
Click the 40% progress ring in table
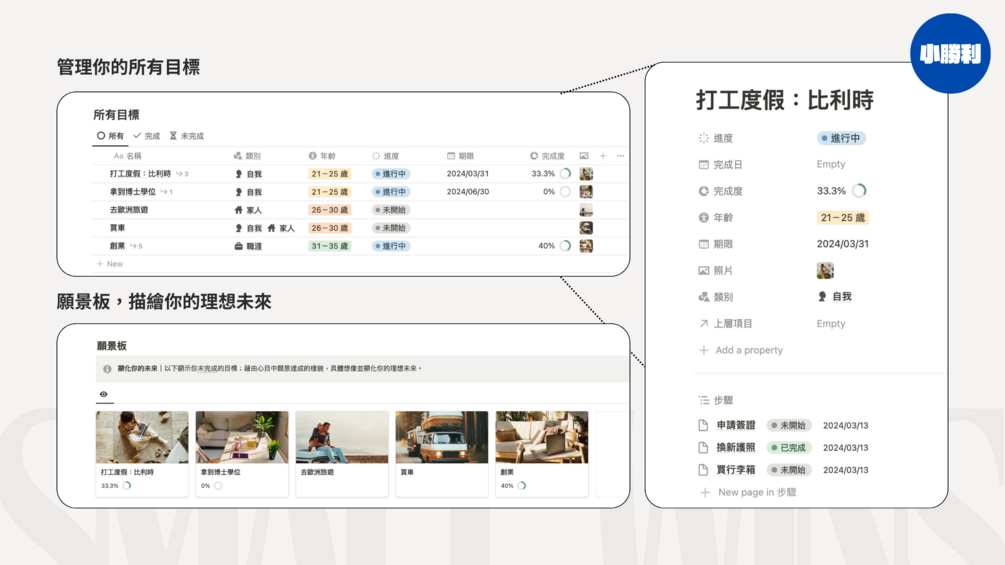(565, 246)
